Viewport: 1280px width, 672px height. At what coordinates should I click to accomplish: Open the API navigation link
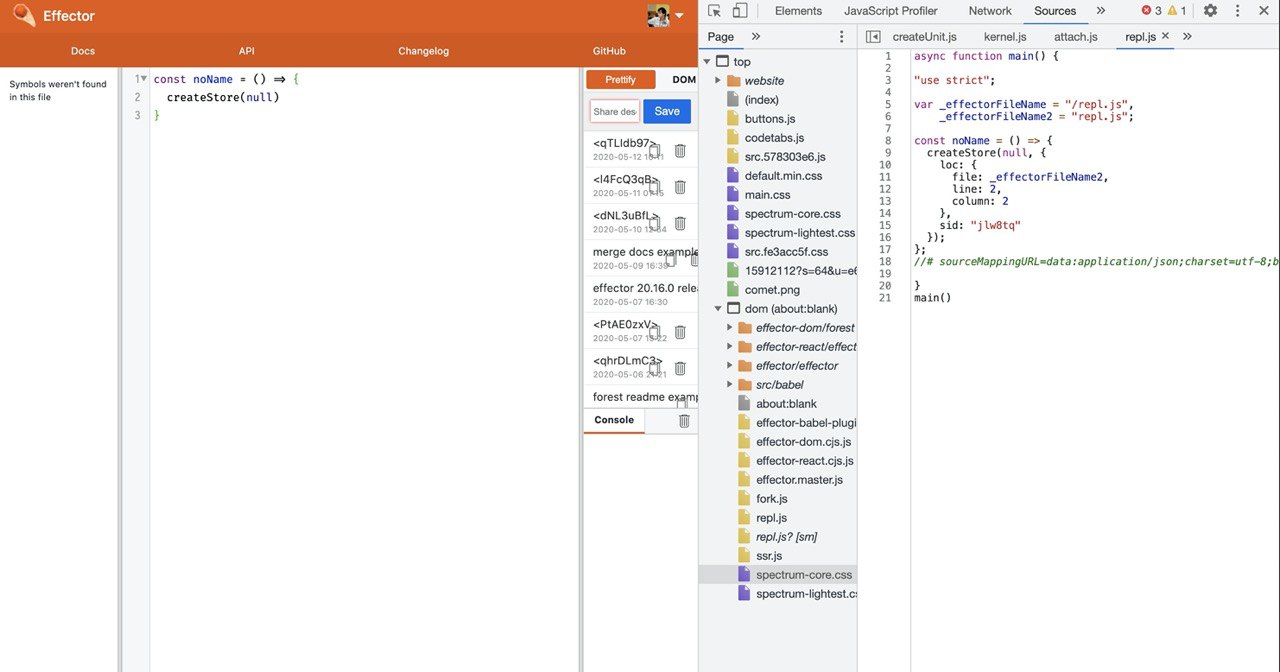pyautogui.click(x=247, y=51)
